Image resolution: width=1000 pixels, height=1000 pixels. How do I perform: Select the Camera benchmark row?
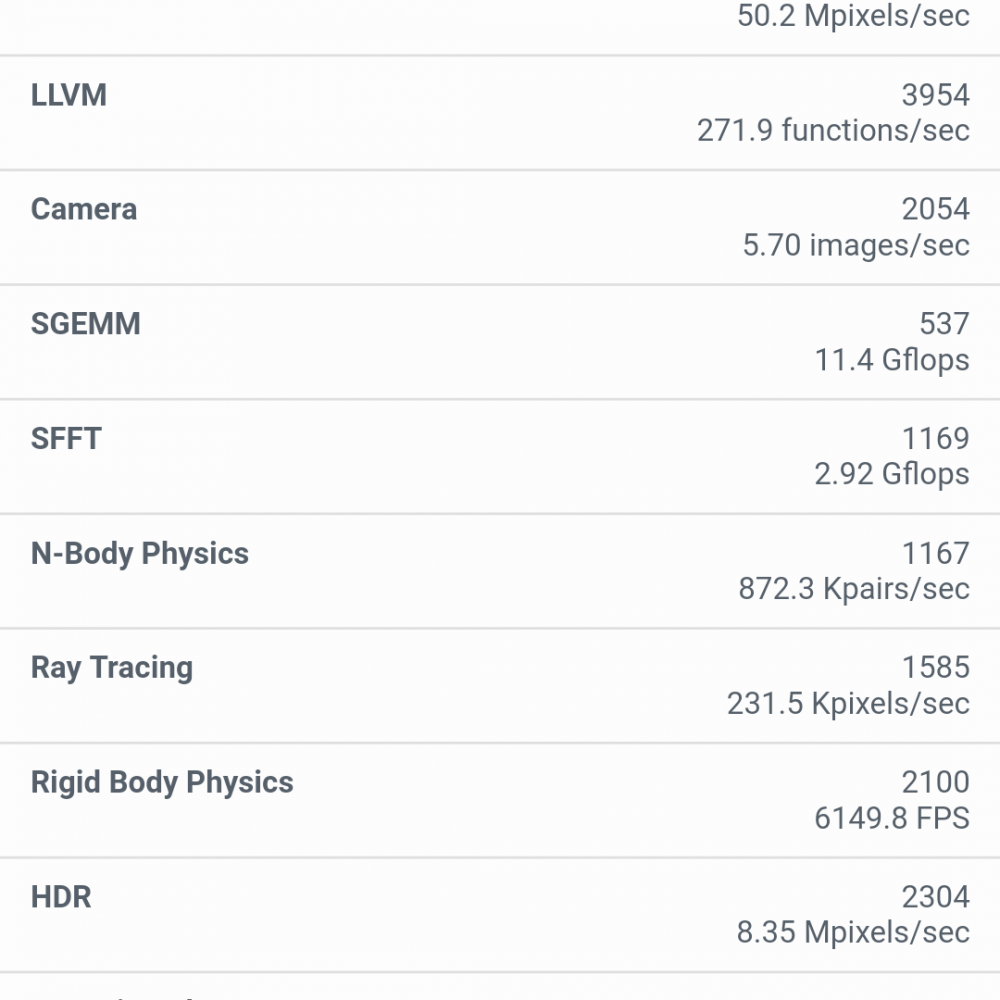pyautogui.click(x=500, y=228)
